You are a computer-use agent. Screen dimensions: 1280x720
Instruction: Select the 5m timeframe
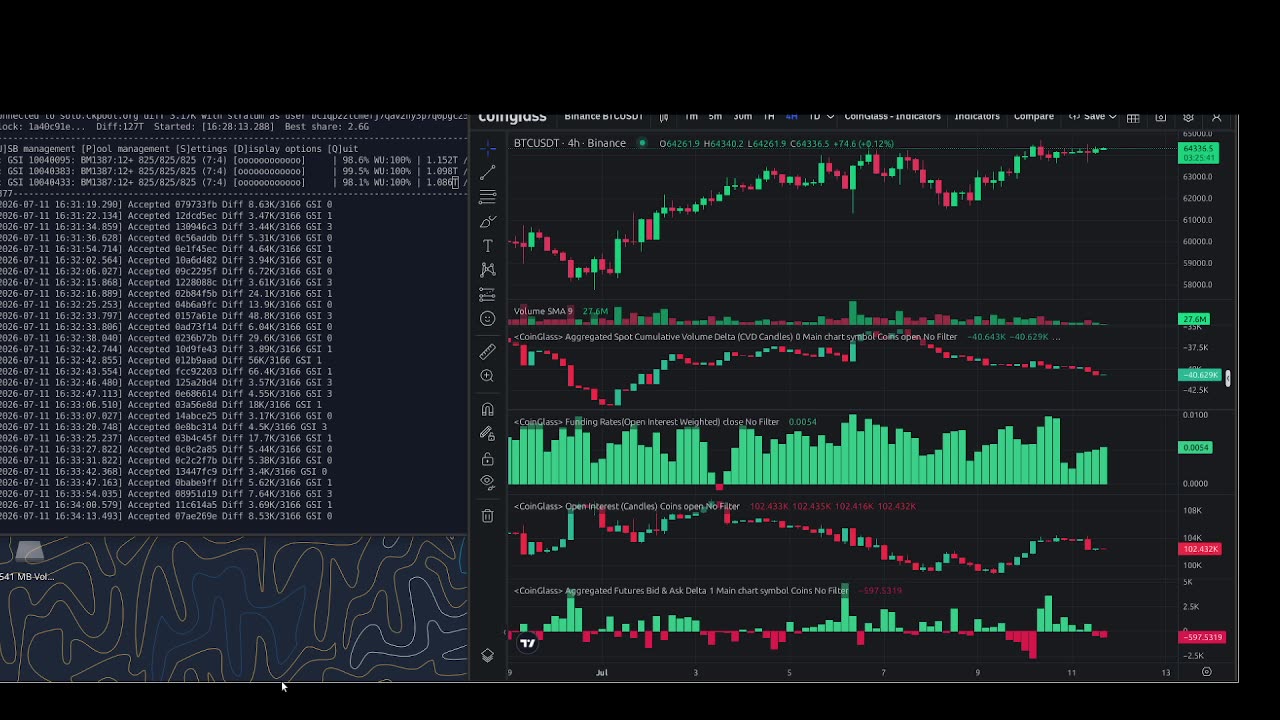click(x=715, y=117)
